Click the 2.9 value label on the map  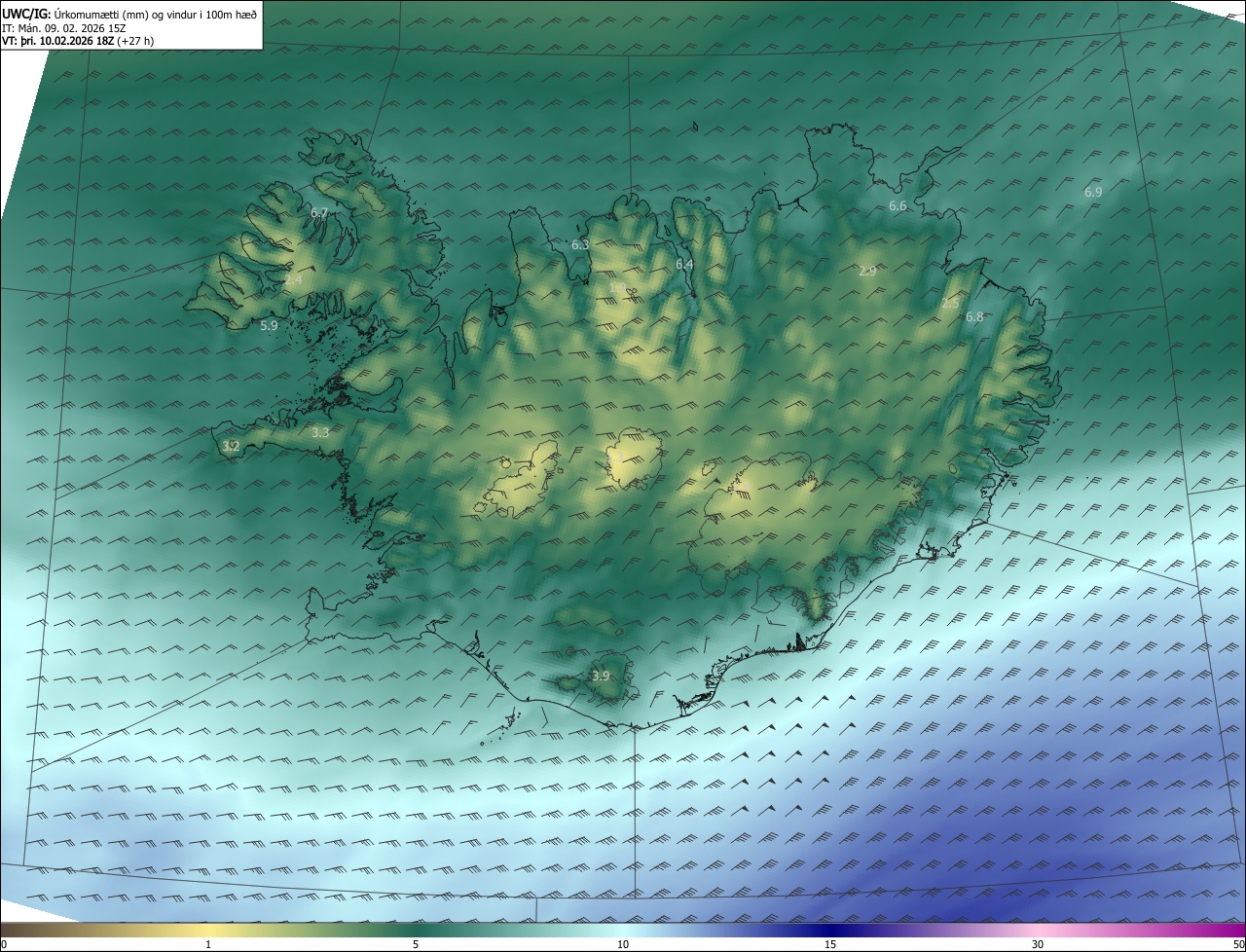coord(867,271)
